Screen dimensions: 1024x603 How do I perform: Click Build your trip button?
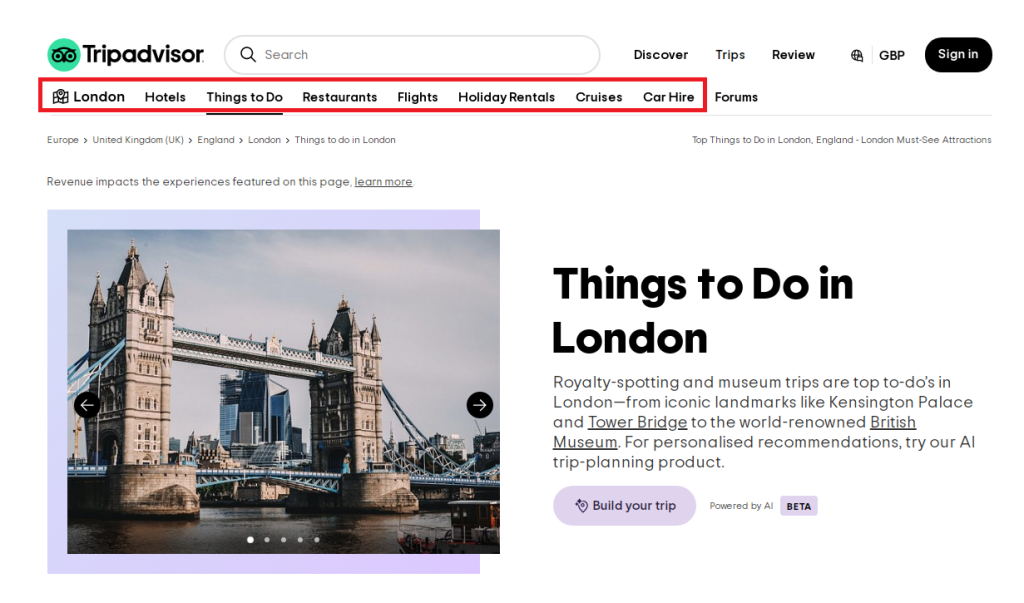(624, 506)
